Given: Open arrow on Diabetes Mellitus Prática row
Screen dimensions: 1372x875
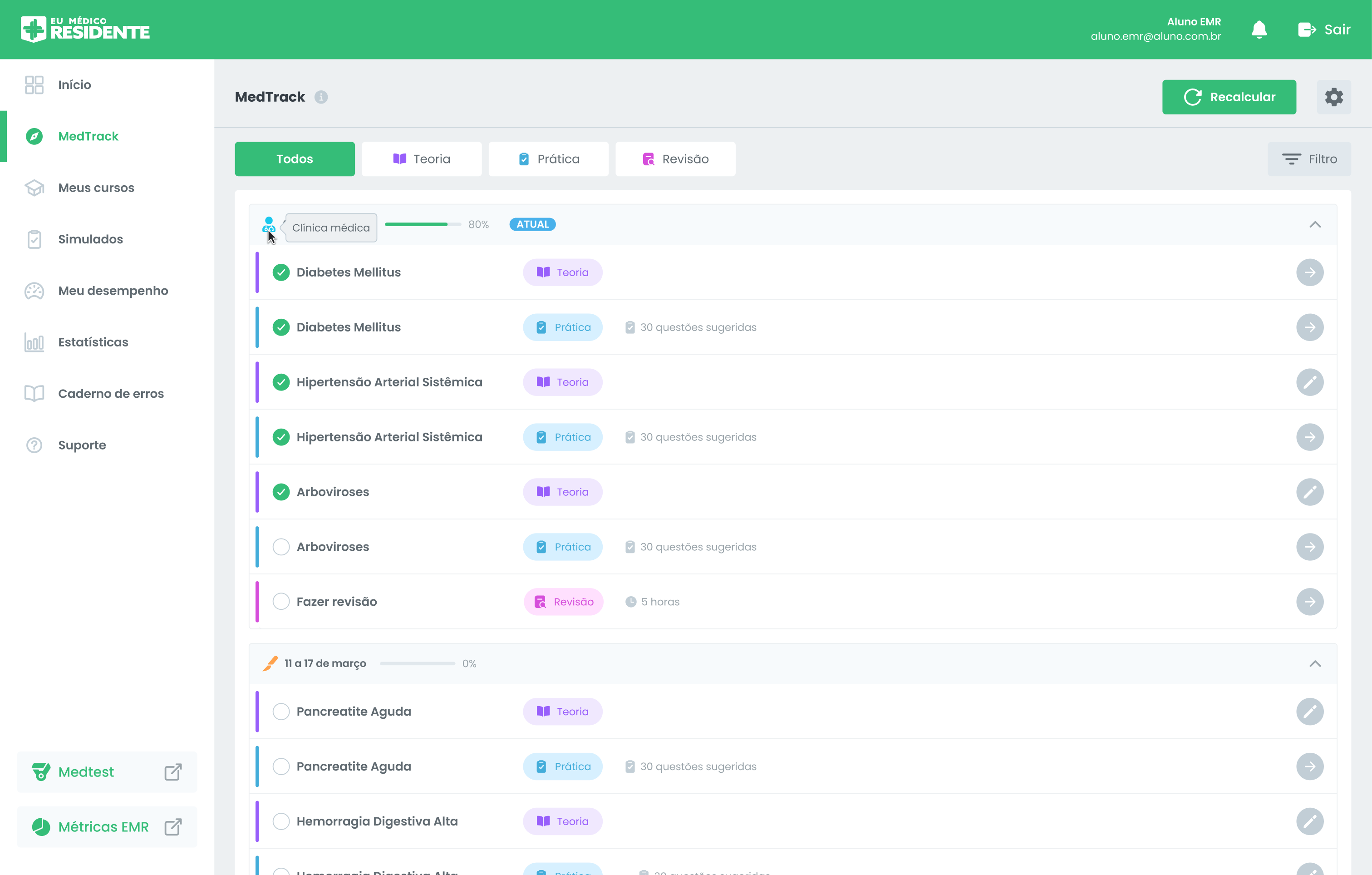Looking at the screenshot, I should 1310,326.
